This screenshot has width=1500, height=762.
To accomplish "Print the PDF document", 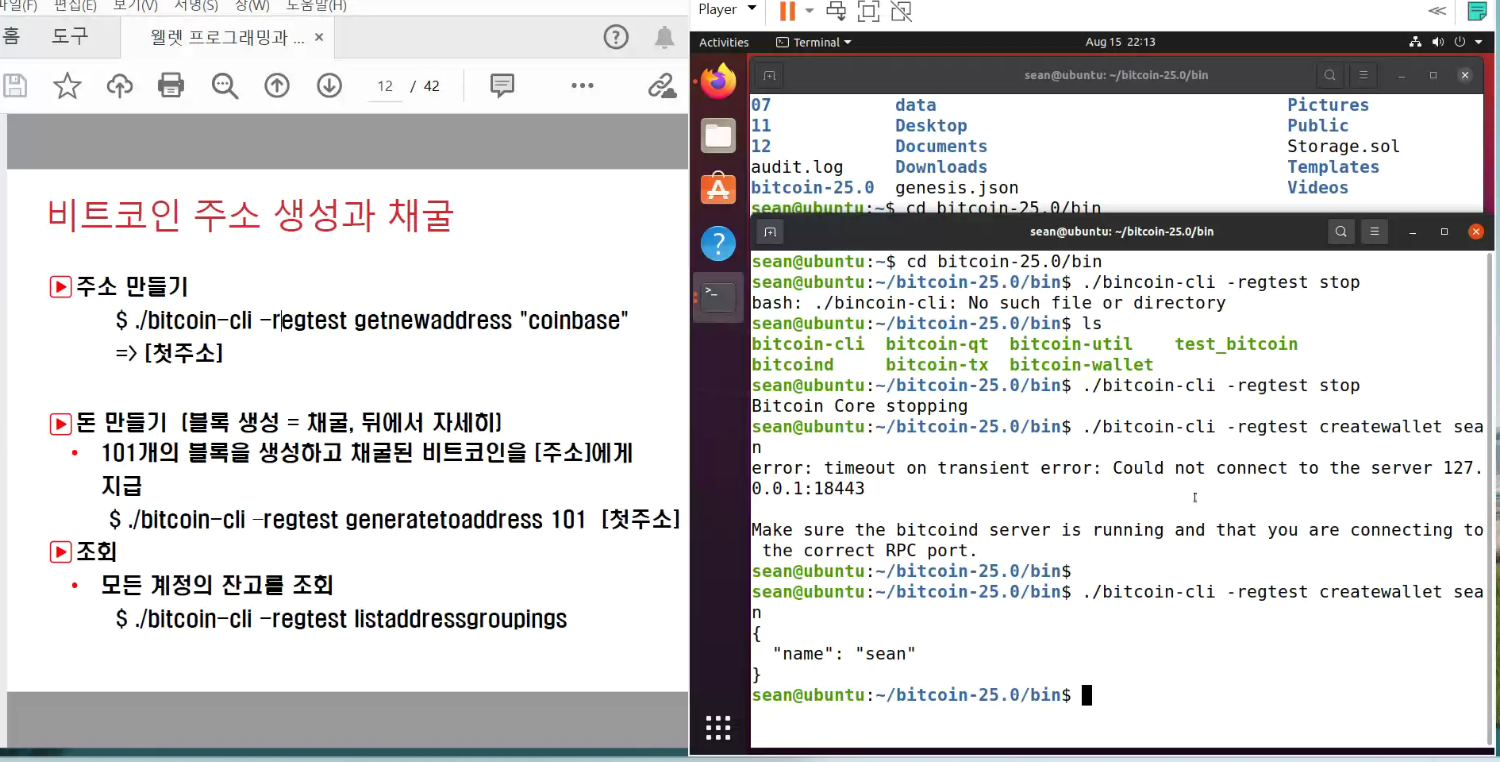I will point(171,86).
